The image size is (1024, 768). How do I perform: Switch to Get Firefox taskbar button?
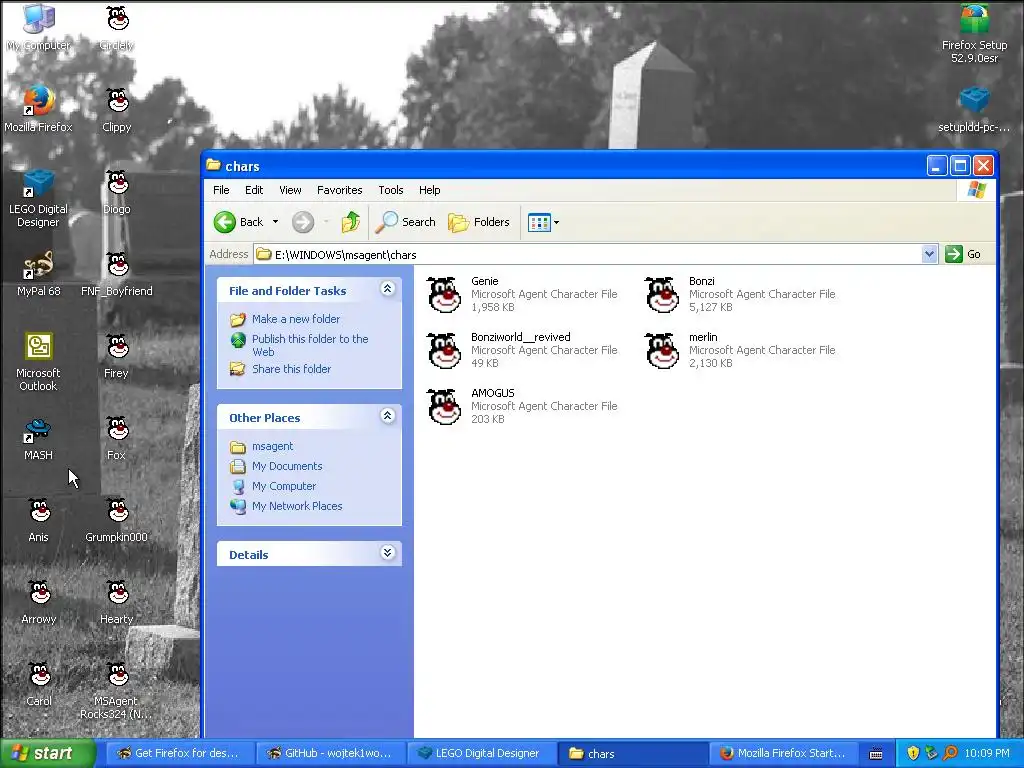click(178, 754)
